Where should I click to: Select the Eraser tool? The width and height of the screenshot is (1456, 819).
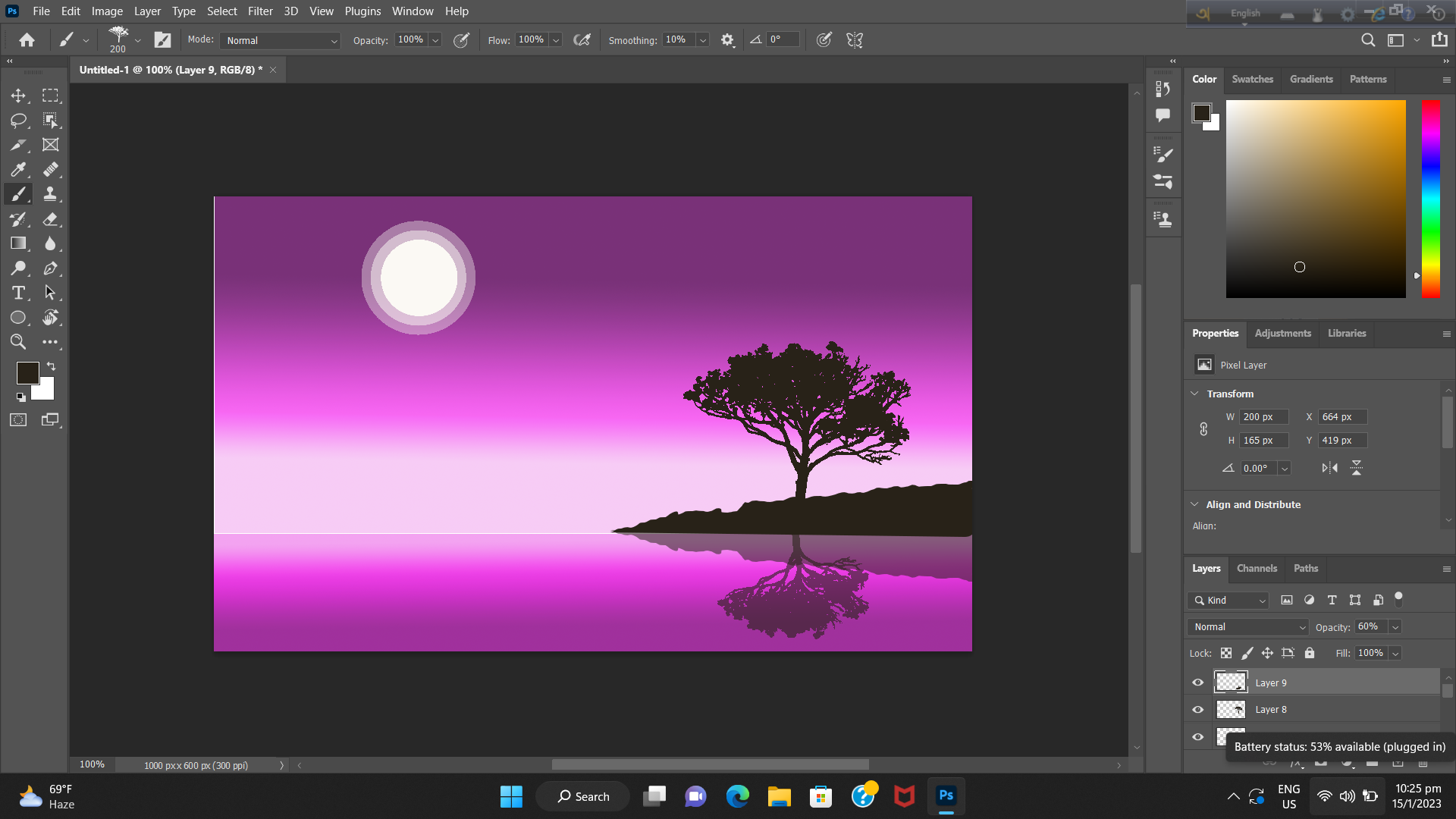click(x=50, y=219)
